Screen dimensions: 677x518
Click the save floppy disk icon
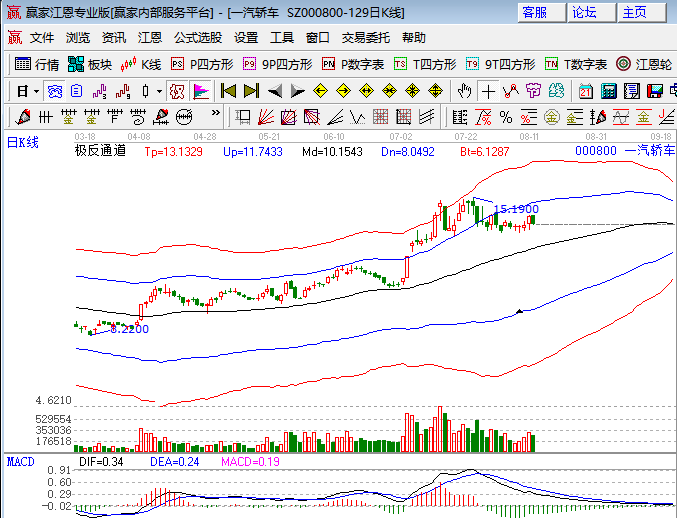pyautogui.click(x=655, y=92)
